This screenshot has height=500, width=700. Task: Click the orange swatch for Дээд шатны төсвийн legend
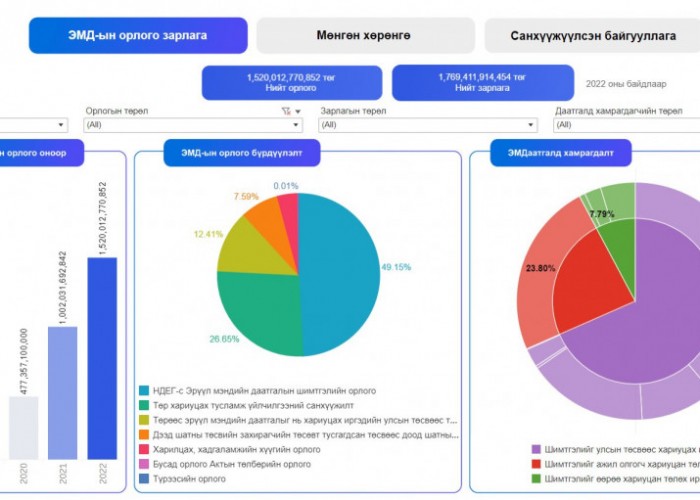[x=144, y=435]
